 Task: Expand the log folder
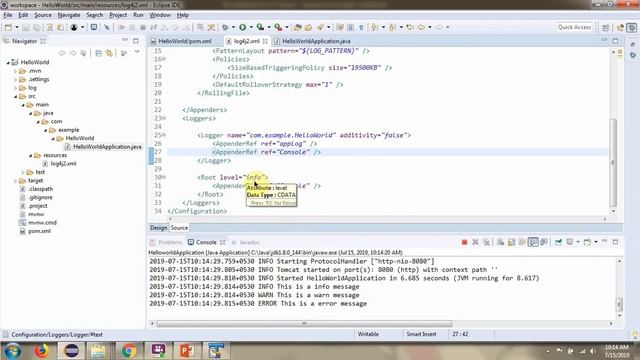pyautogui.click(x=16, y=88)
